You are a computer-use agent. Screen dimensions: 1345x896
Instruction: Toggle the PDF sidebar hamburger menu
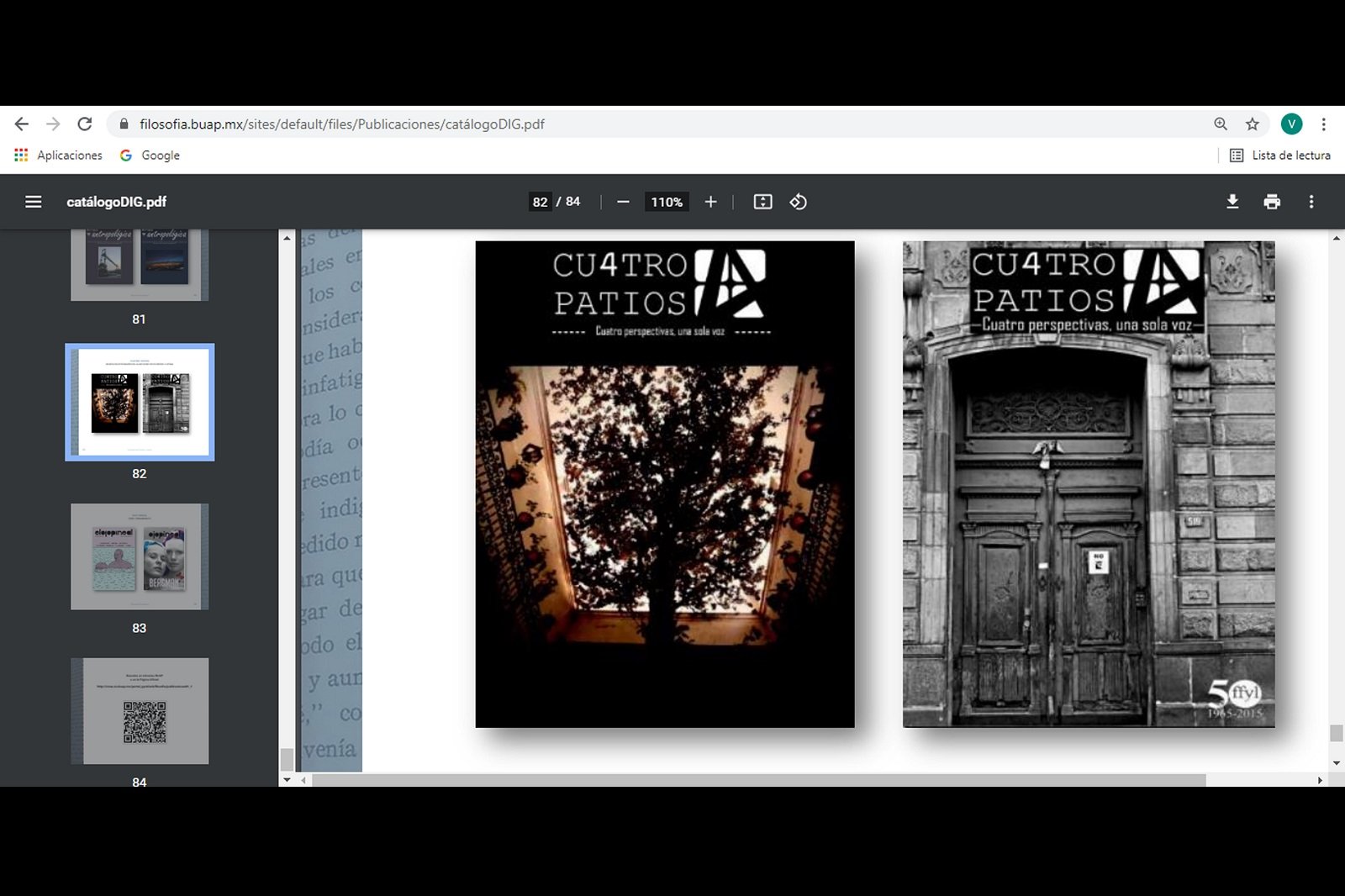[x=34, y=202]
